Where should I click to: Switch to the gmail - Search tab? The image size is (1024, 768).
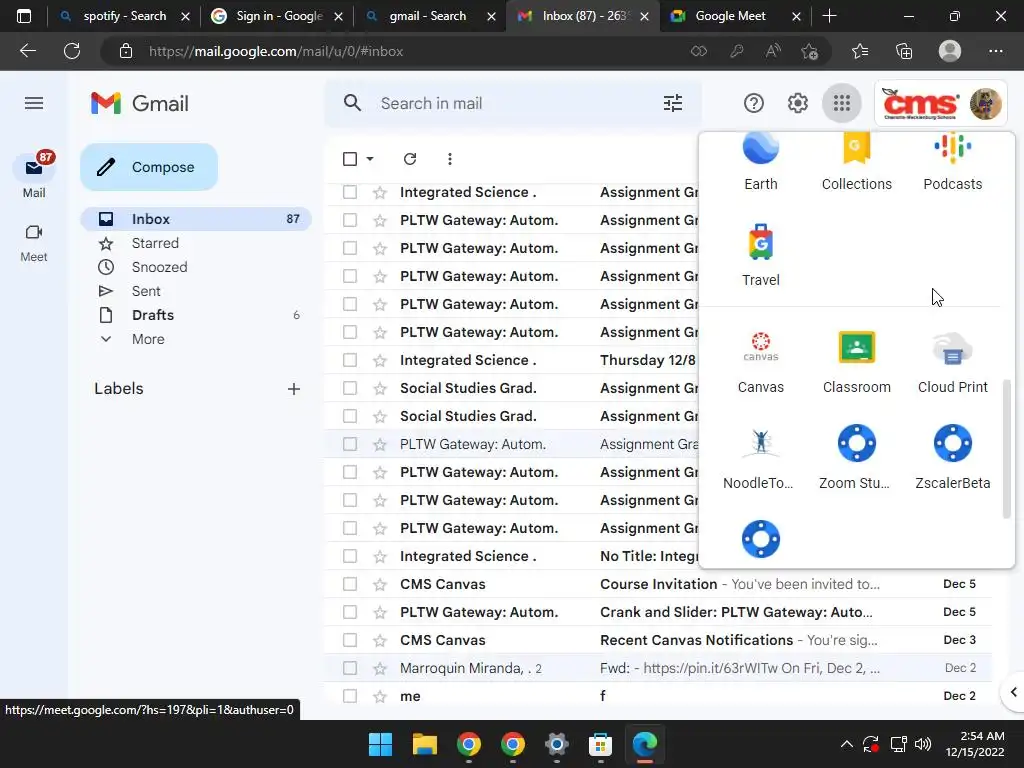pyautogui.click(x=428, y=16)
